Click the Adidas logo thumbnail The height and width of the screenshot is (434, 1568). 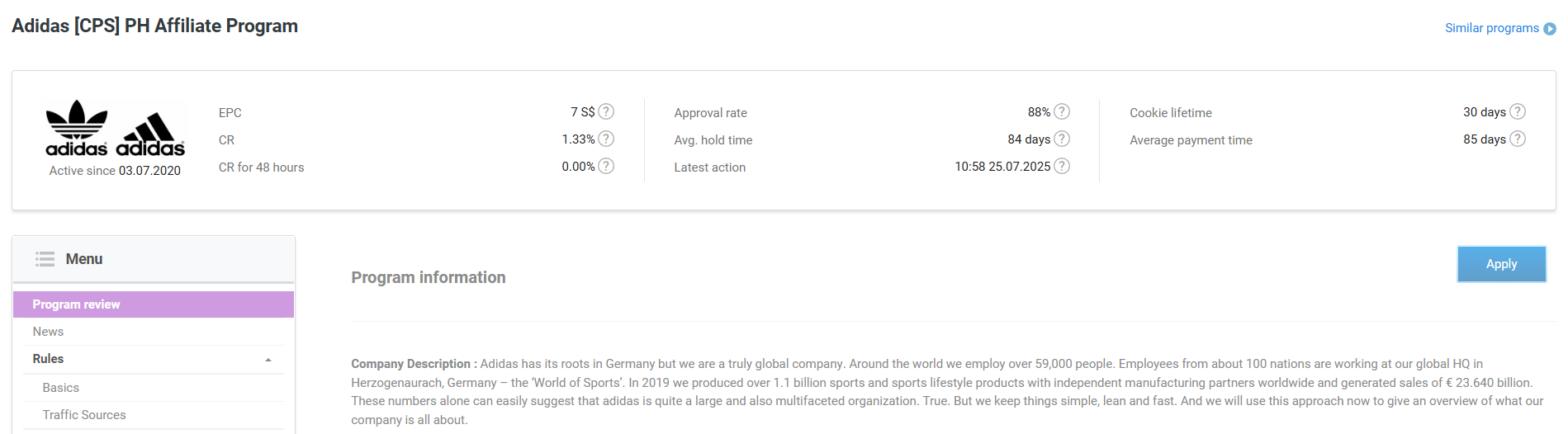point(115,129)
